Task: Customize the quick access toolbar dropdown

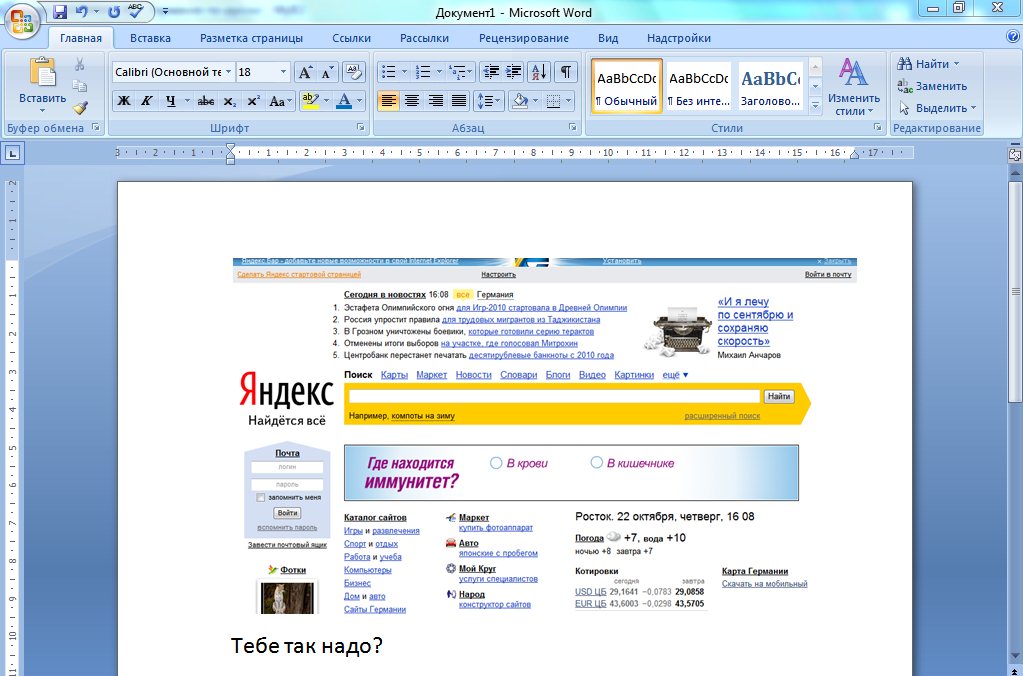Action: (x=165, y=11)
